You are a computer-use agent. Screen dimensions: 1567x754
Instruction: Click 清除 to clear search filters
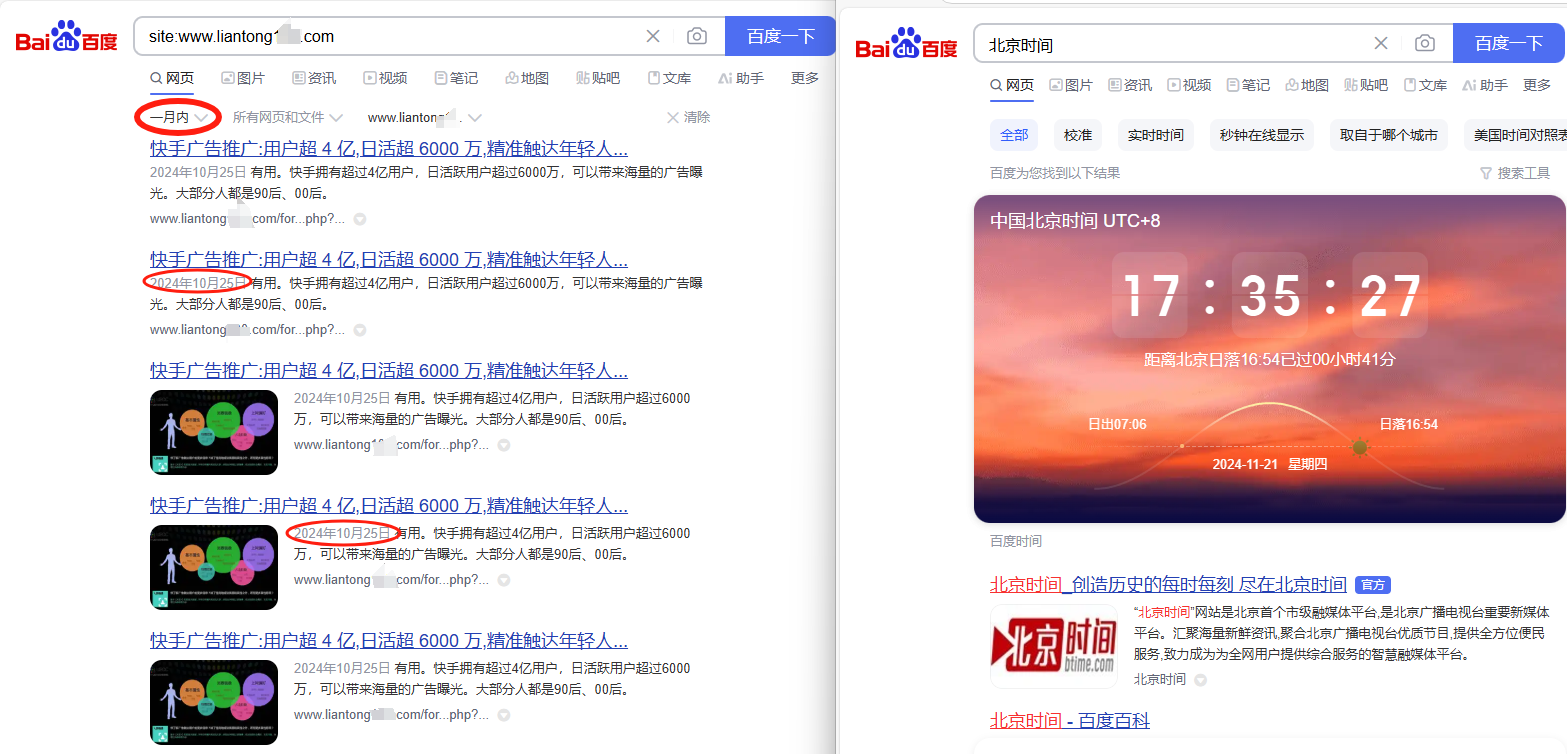[x=688, y=117]
